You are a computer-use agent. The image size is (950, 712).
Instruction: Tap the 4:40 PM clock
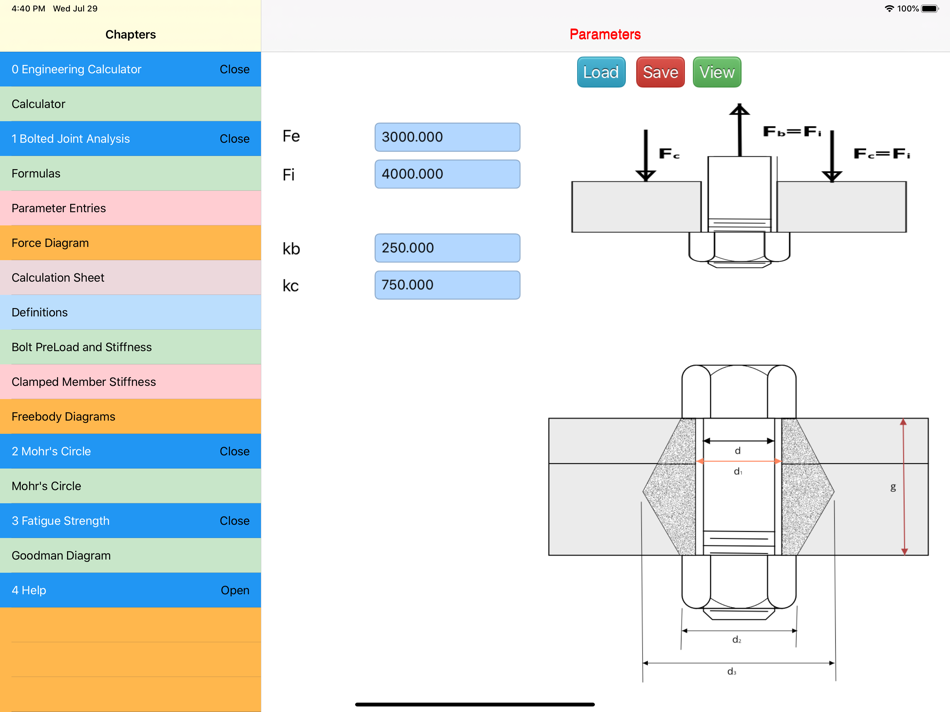(28, 8)
